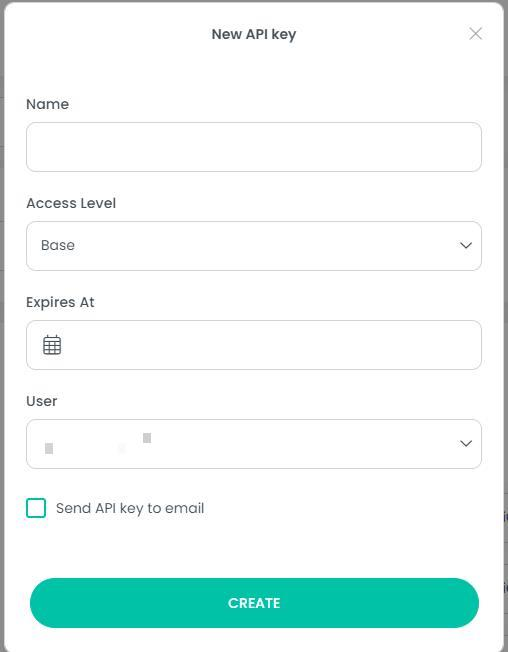Click the Access Level label
Viewport: 508px width, 652px height.
[x=71, y=203]
